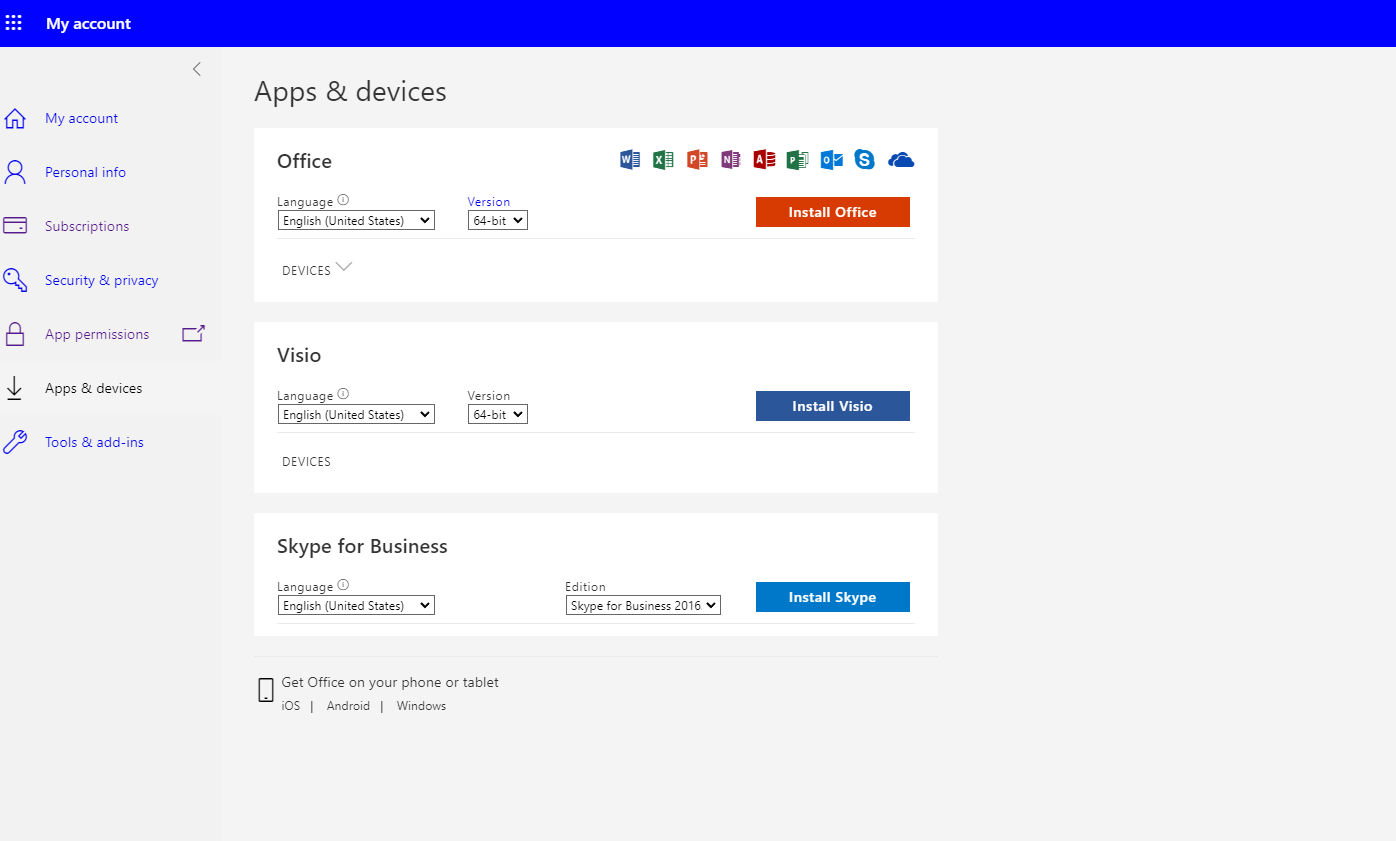The height and width of the screenshot is (841, 1396).
Task: Click the Excel icon in Office section
Action: coord(663,159)
